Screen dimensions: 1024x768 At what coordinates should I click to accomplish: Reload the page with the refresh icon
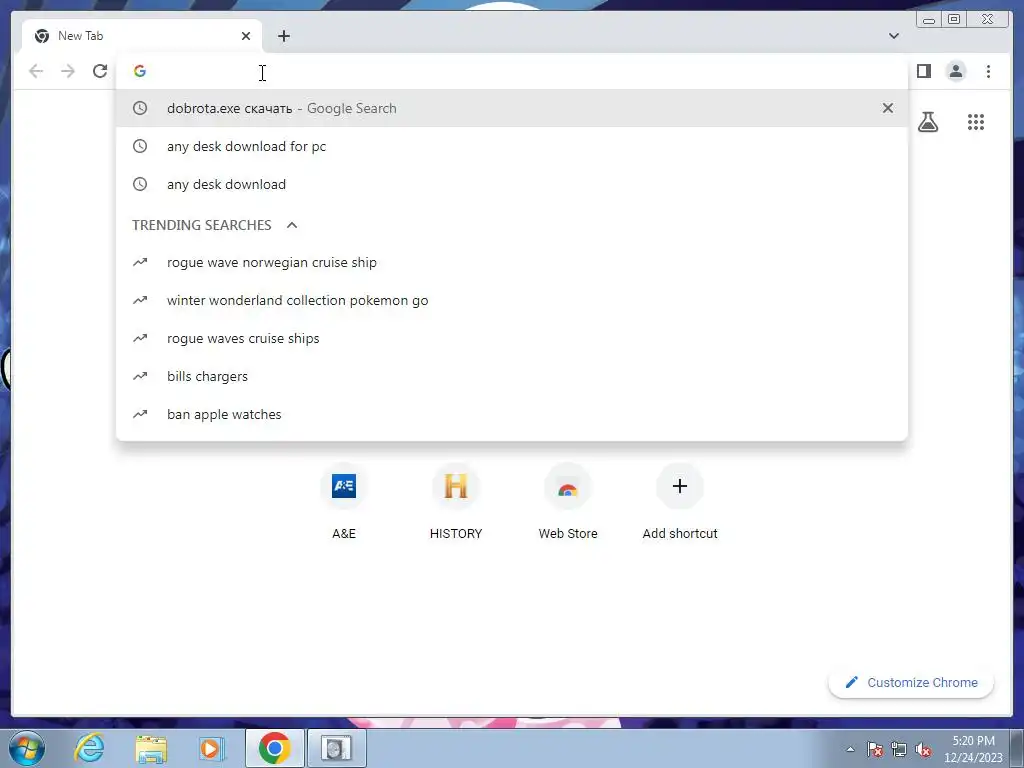point(100,71)
